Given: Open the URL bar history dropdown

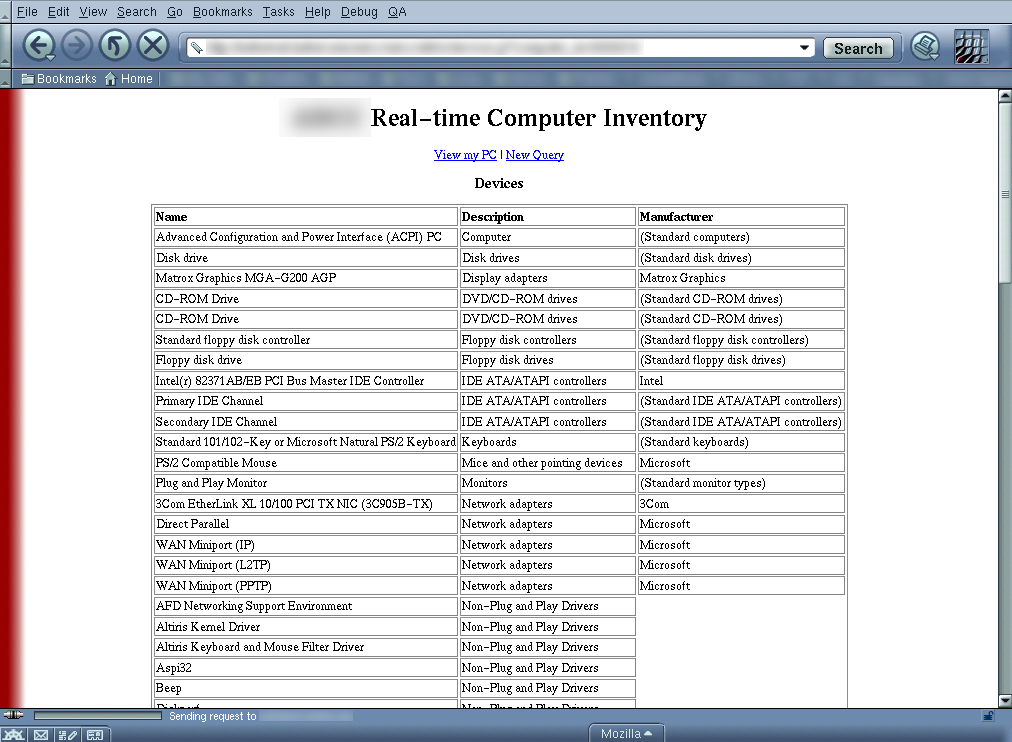Looking at the screenshot, I should (x=804, y=48).
